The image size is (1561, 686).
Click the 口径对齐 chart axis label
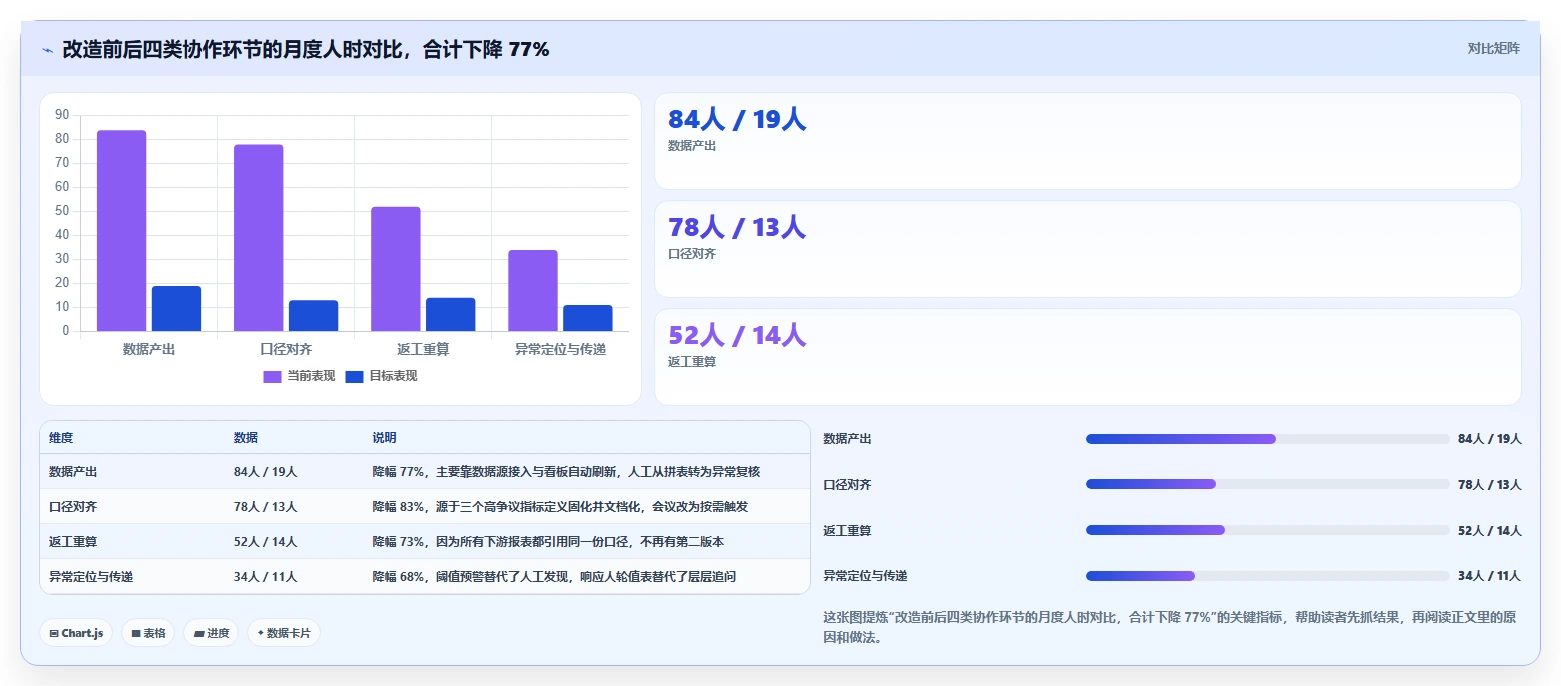(286, 349)
